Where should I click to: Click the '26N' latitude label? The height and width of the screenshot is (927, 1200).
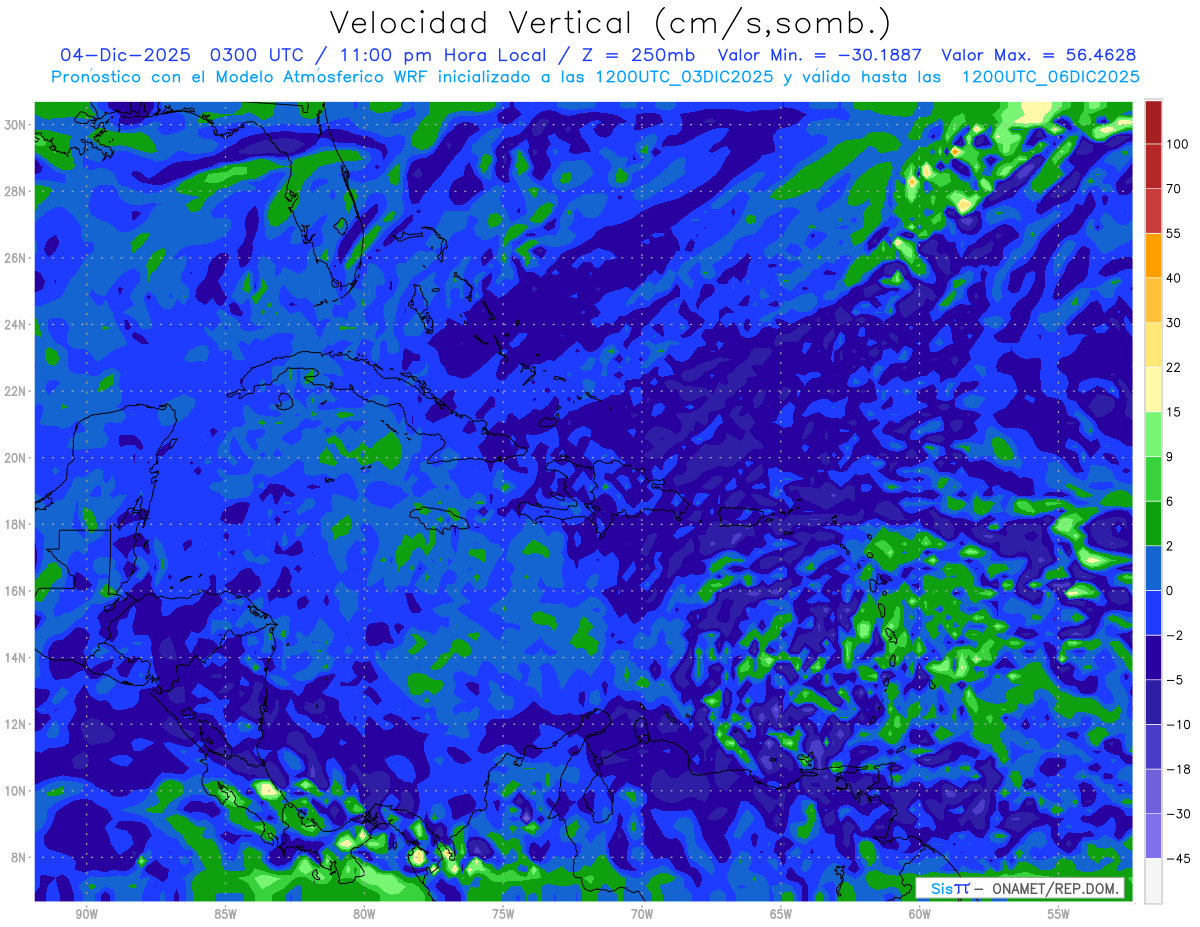[15, 258]
